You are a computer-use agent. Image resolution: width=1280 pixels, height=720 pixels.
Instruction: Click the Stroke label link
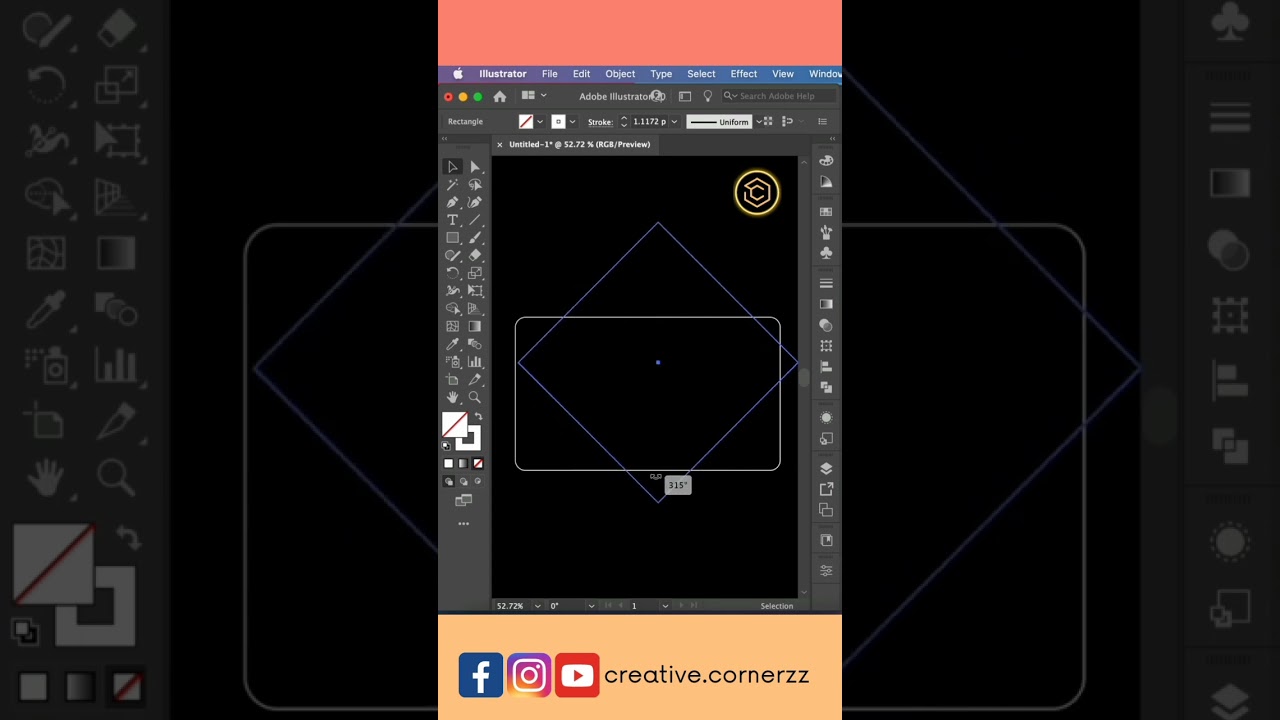600,122
